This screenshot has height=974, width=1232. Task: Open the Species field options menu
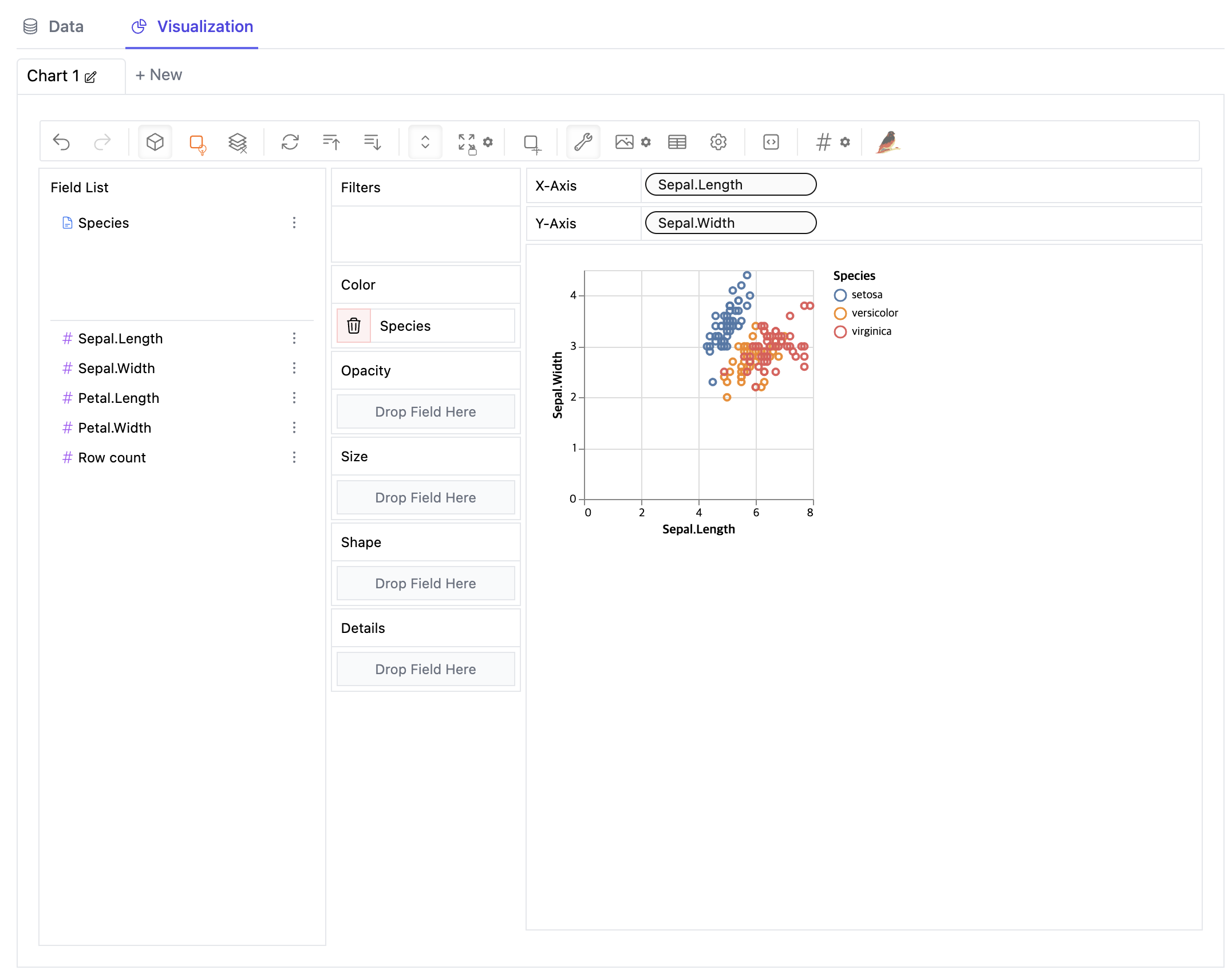tap(294, 223)
